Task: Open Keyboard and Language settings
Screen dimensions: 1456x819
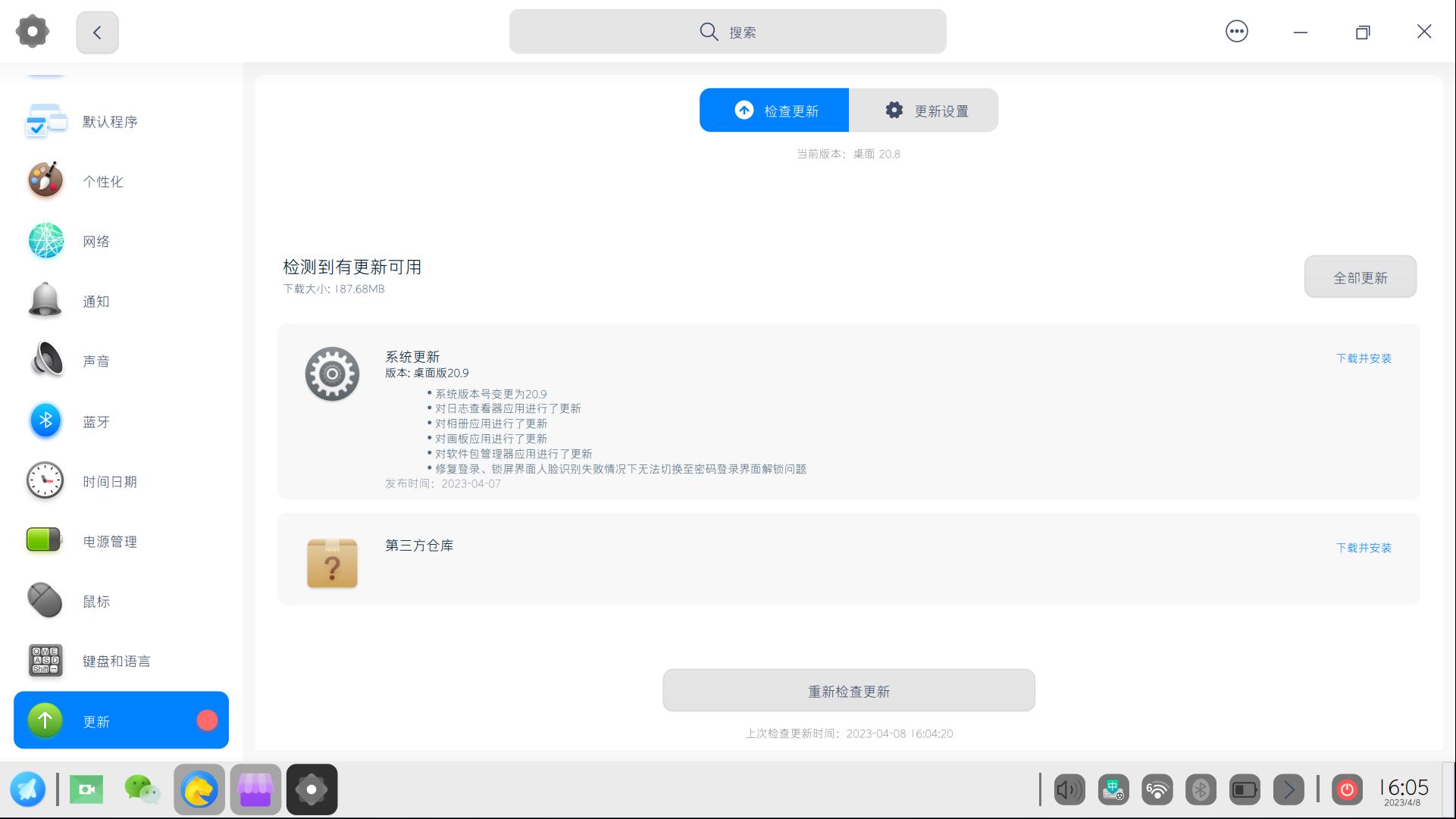Action: pos(115,661)
